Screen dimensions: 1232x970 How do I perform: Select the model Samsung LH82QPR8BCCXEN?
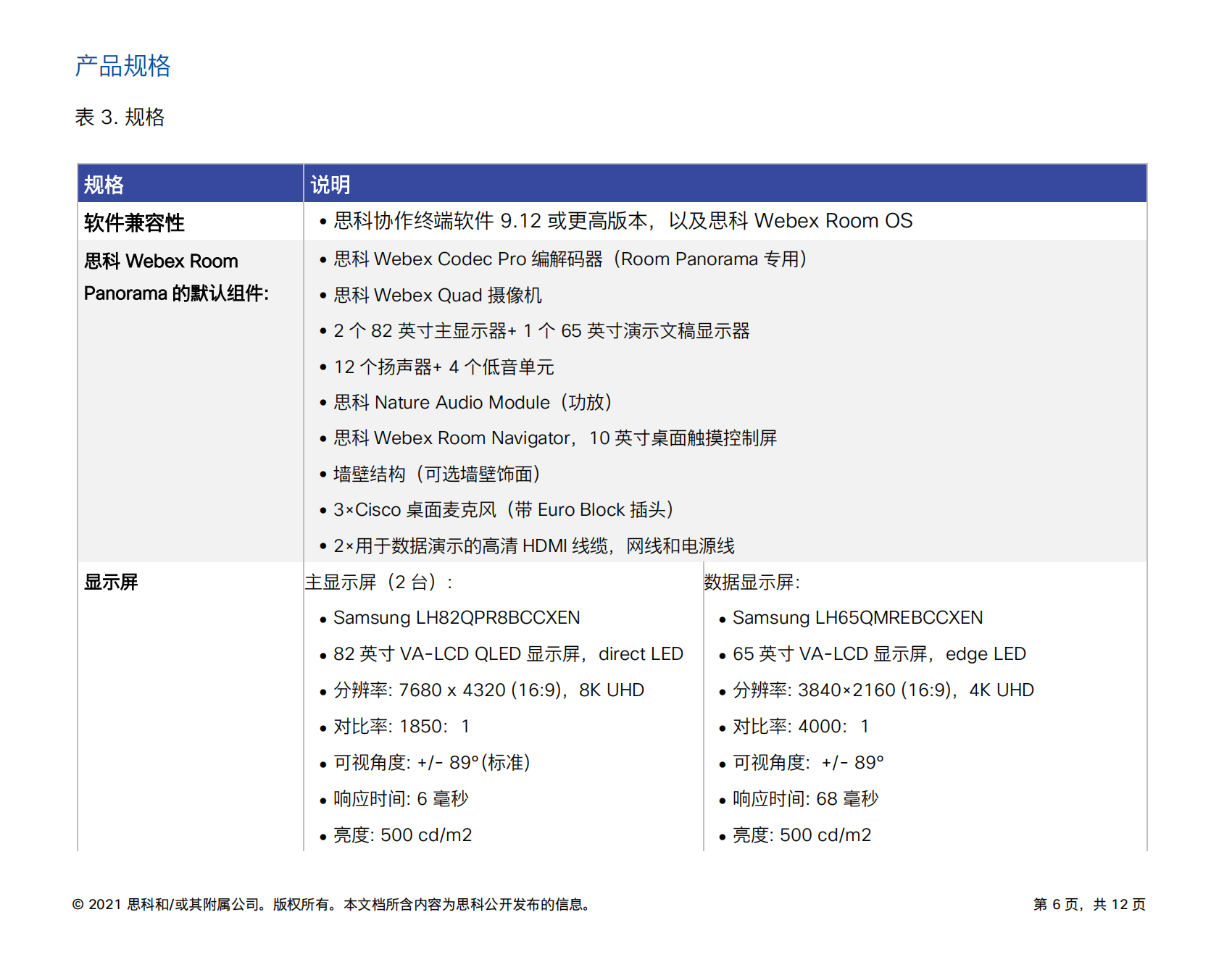(457, 618)
